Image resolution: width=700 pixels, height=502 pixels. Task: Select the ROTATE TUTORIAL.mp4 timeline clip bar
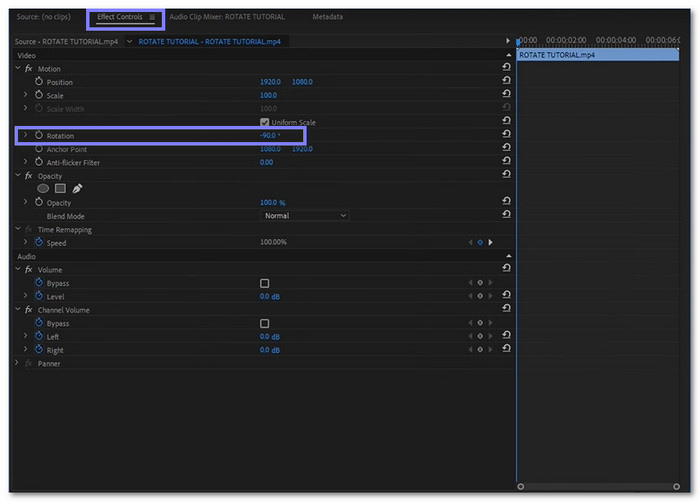pos(598,55)
